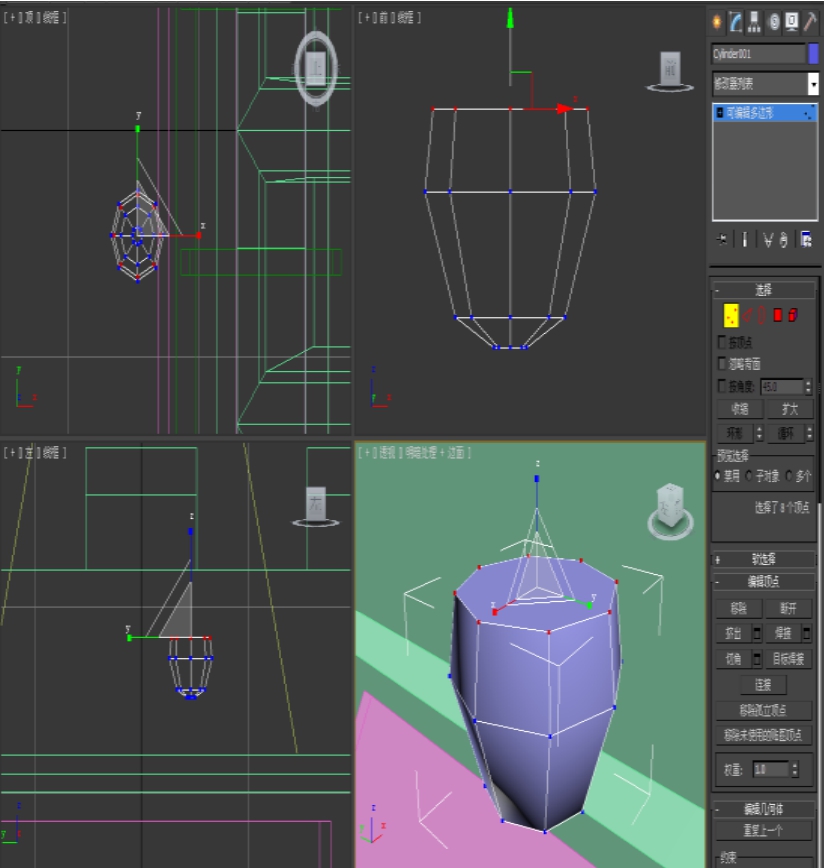Image resolution: width=824 pixels, height=868 pixels.
Task: Select Edge sub-object level icon
Action: click(748, 315)
